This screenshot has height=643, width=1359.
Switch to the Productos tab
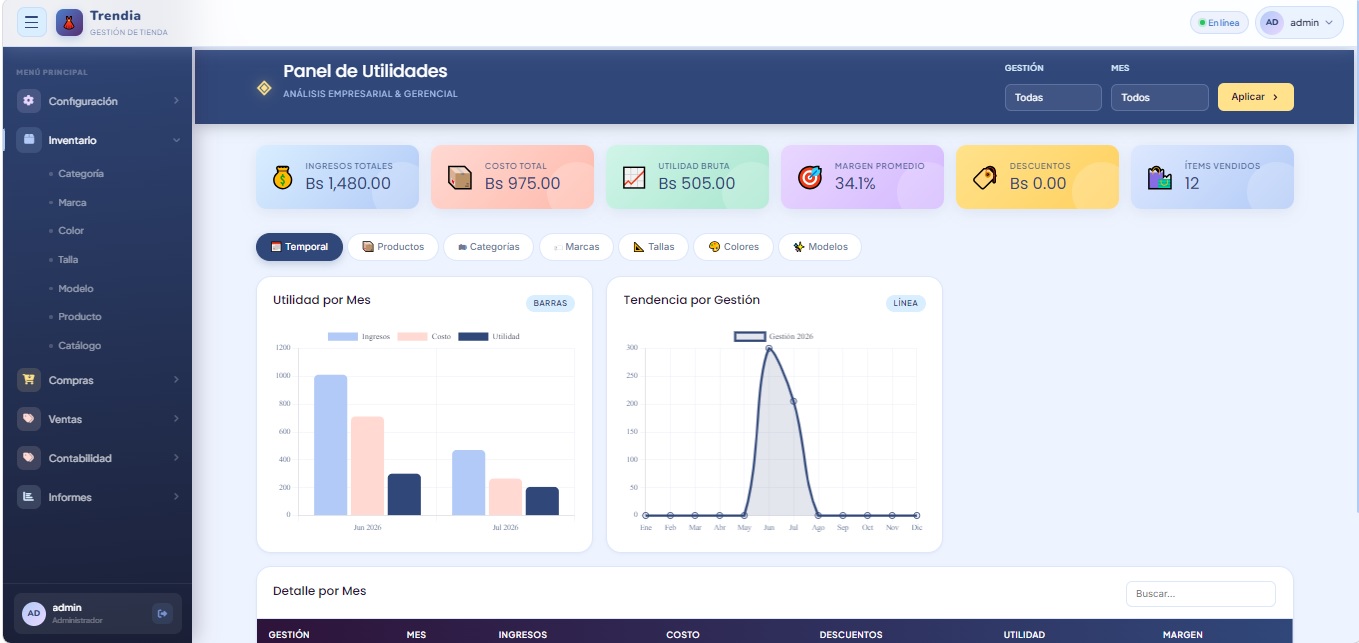(x=393, y=247)
